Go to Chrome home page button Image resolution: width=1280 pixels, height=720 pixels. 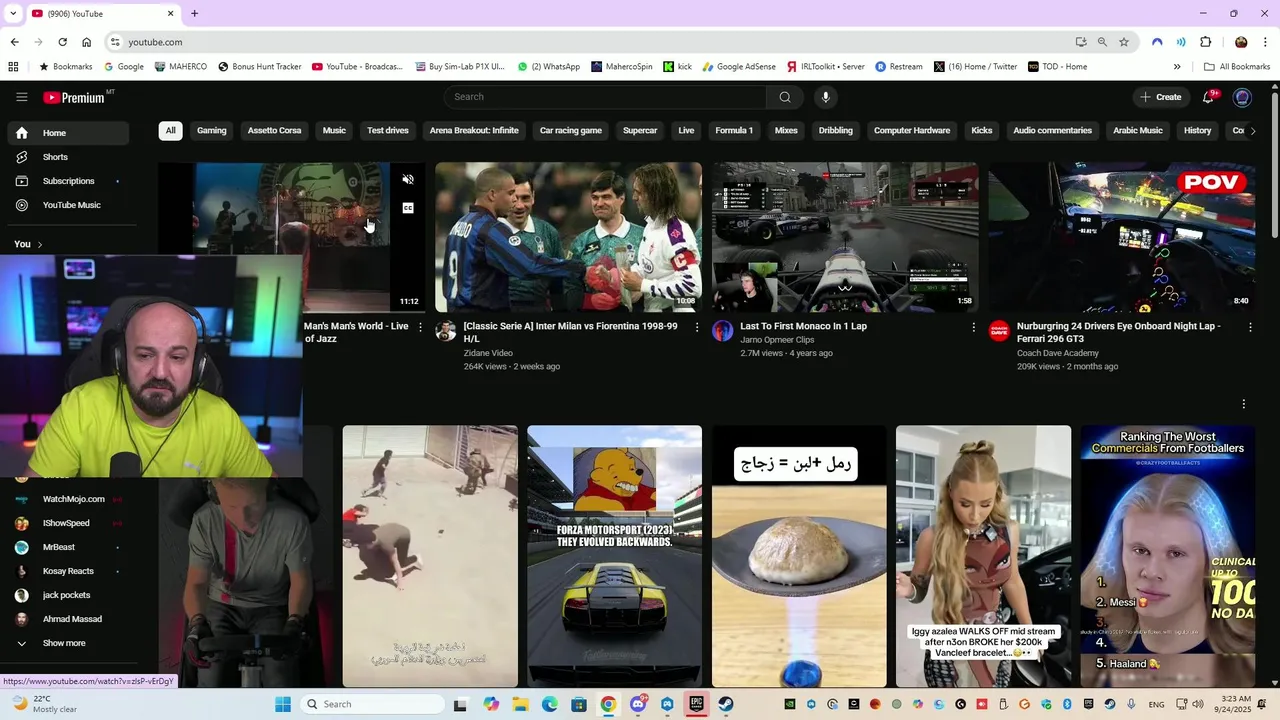coord(87,42)
